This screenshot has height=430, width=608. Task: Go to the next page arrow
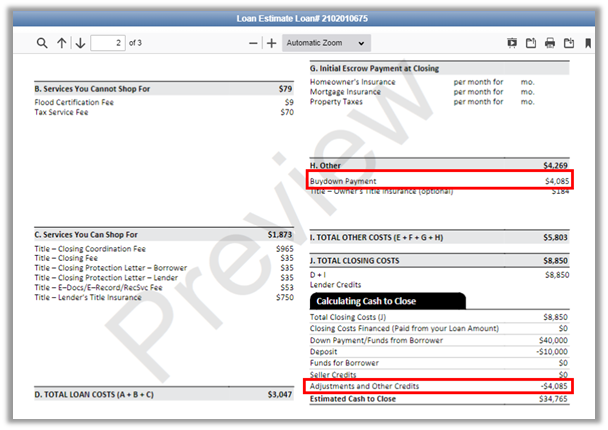point(79,43)
